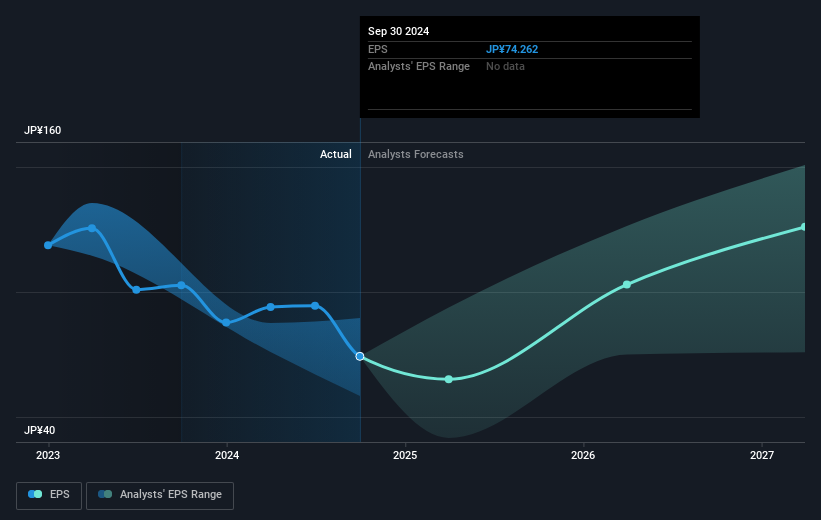This screenshot has width=821, height=520.
Task: Click the 2025 label on the x-axis
Action: click(x=405, y=456)
